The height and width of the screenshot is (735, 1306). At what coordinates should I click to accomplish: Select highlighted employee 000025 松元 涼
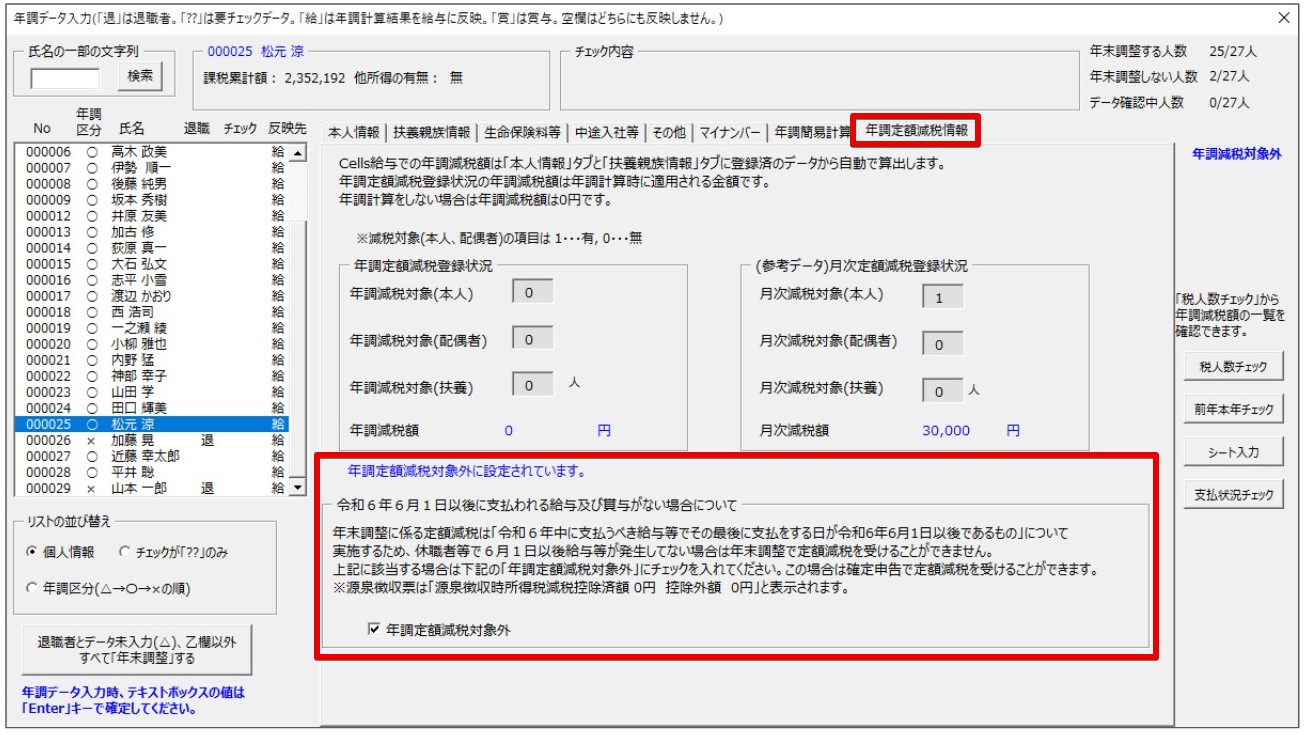[x=152, y=424]
